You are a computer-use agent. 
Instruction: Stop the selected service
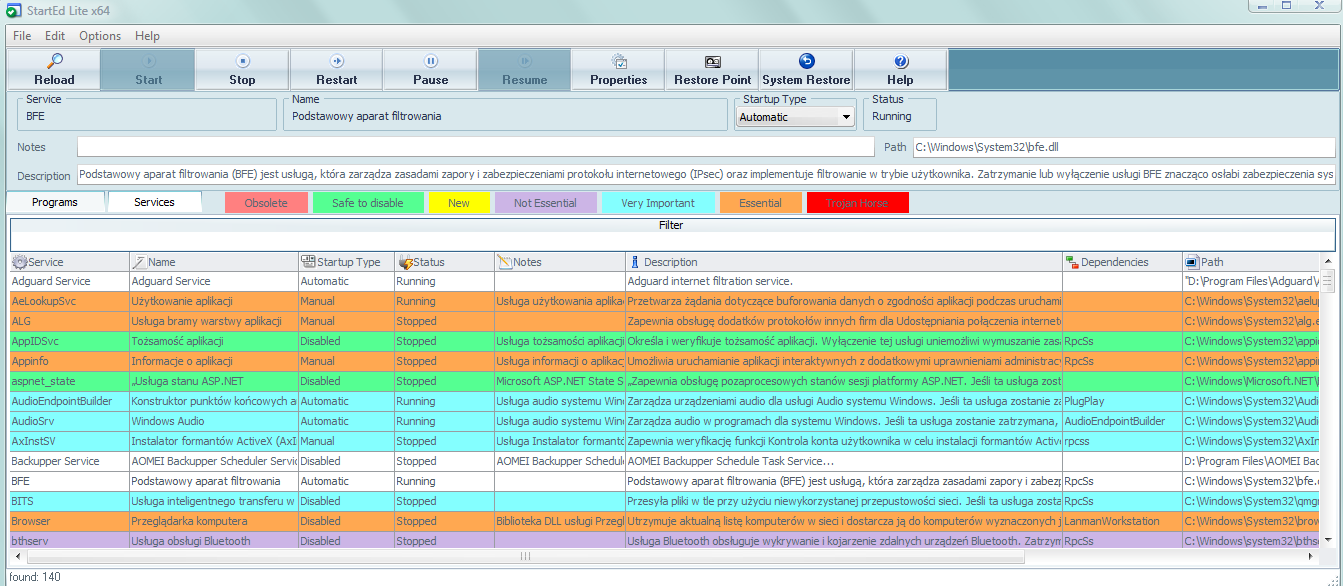(242, 70)
